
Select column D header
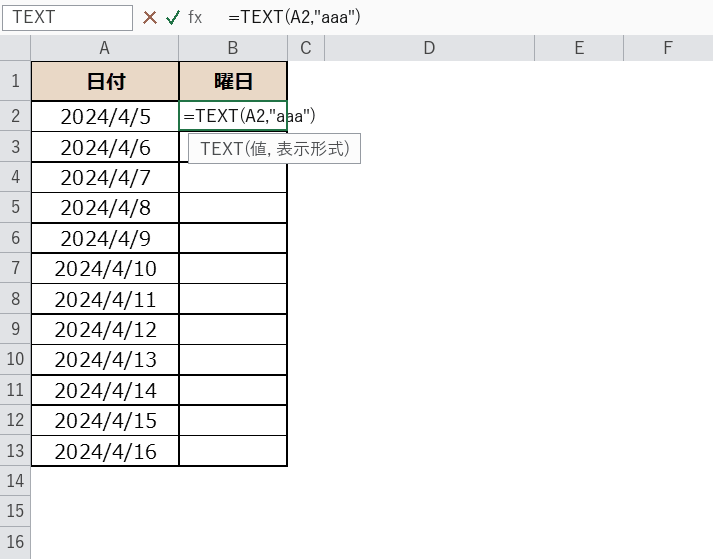pyautogui.click(x=429, y=48)
